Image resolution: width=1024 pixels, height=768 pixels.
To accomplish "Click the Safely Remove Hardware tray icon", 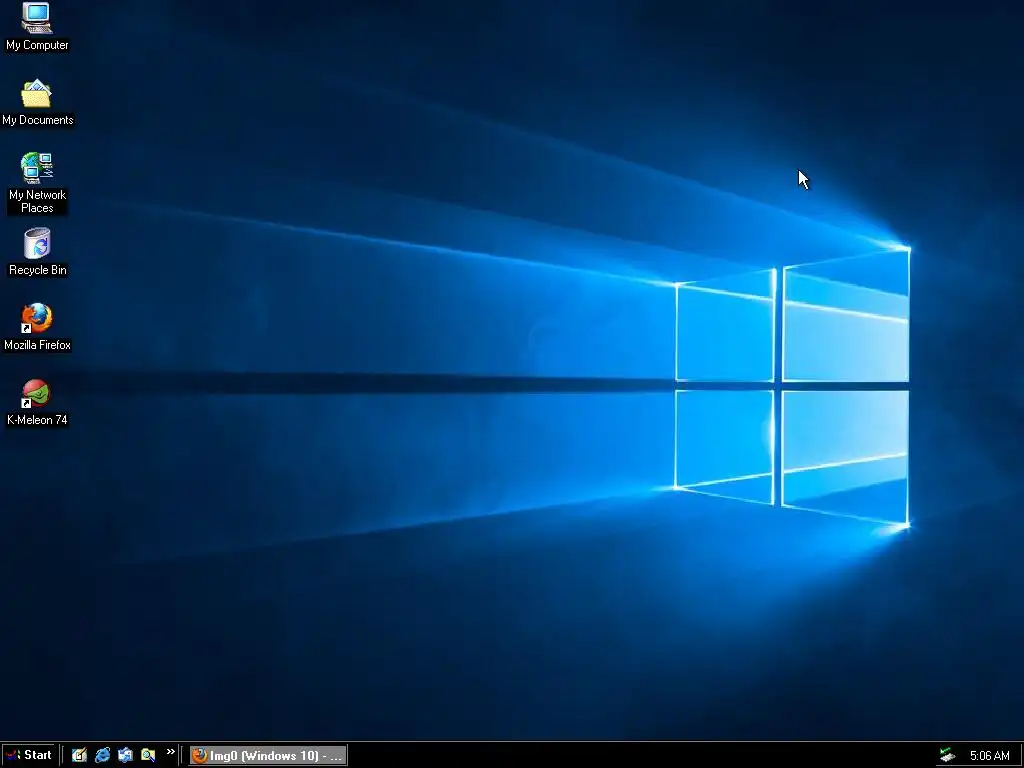I will (947, 756).
